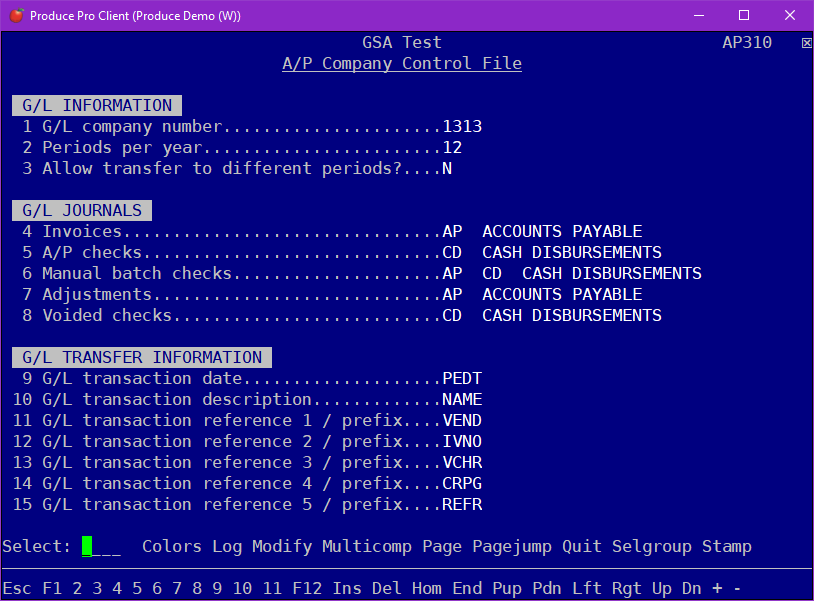This screenshot has height=601, width=814.
Task: Click the Quit command
Action: 581,546
